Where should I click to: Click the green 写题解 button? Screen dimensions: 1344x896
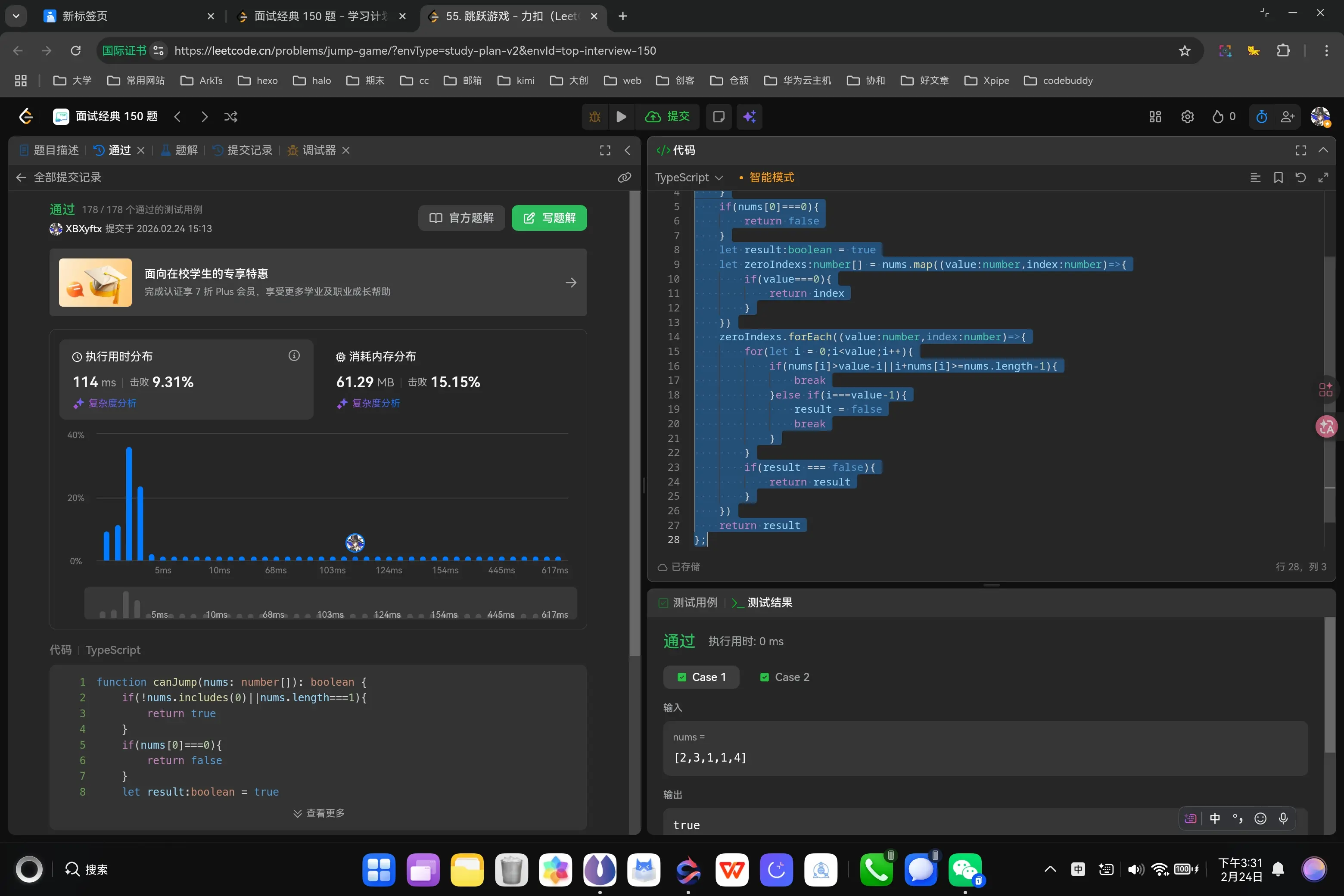click(548, 218)
